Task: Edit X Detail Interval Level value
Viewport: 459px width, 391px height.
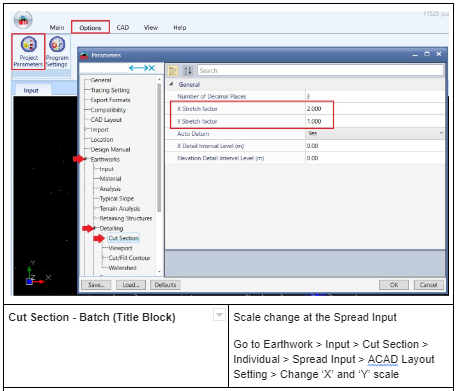Action: [375, 146]
